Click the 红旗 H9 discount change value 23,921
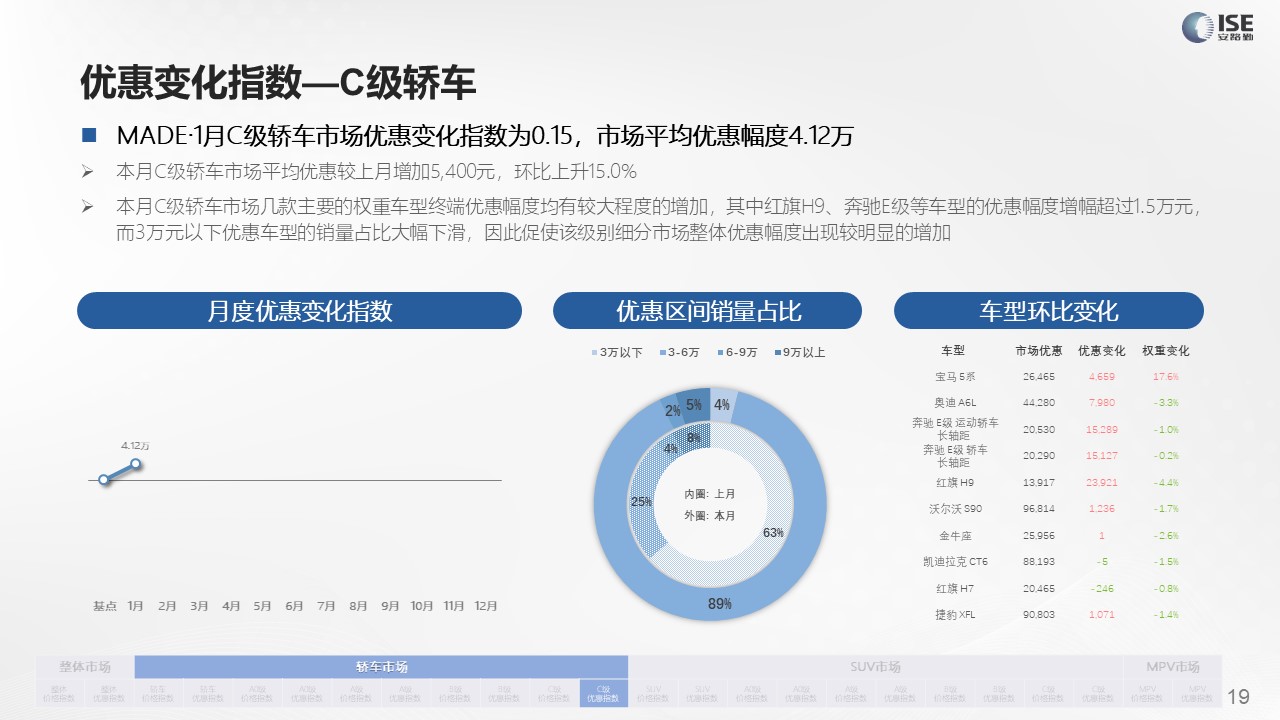1280x720 pixels. [x=1101, y=482]
